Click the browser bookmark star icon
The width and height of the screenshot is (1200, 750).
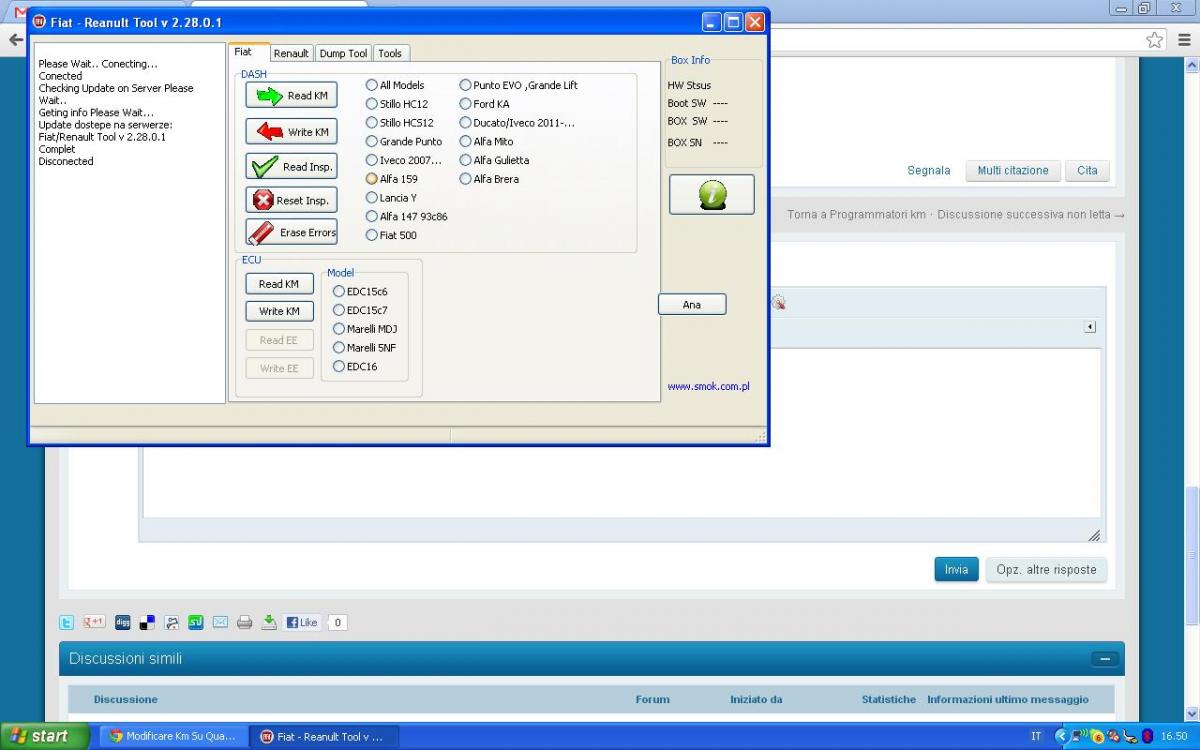[1155, 40]
